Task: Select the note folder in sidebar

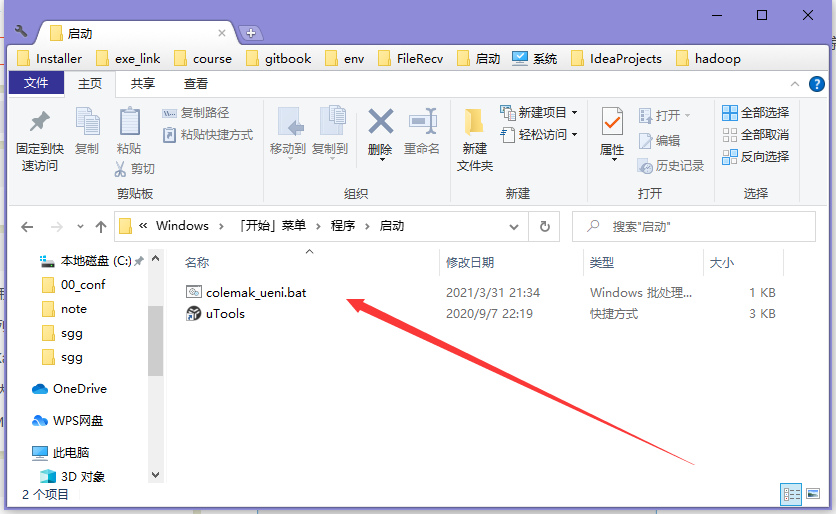Action: pos(64,309)
